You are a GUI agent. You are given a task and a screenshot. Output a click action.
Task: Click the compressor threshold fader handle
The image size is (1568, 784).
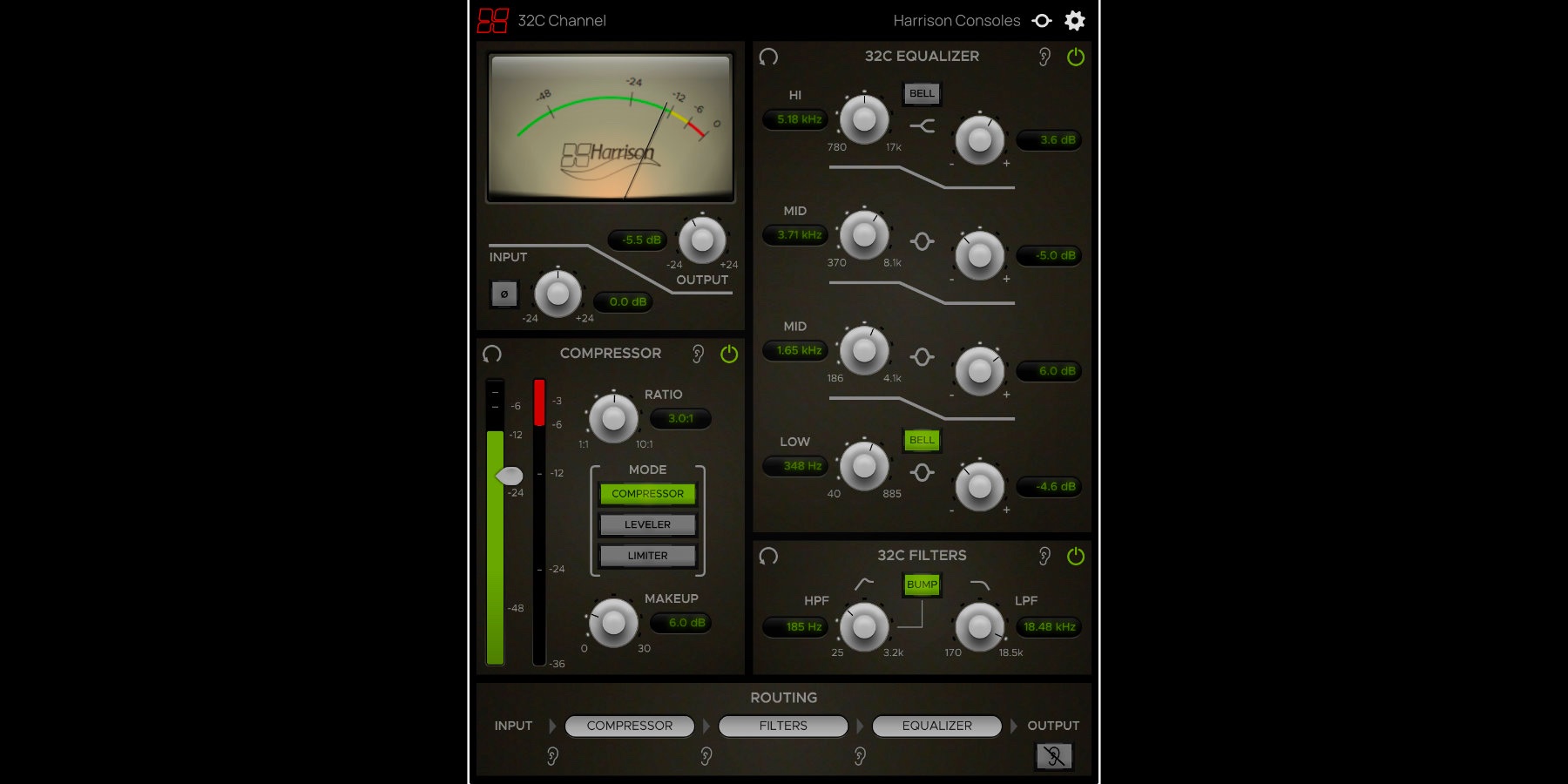pyautogui.click(x=510, y=476)
